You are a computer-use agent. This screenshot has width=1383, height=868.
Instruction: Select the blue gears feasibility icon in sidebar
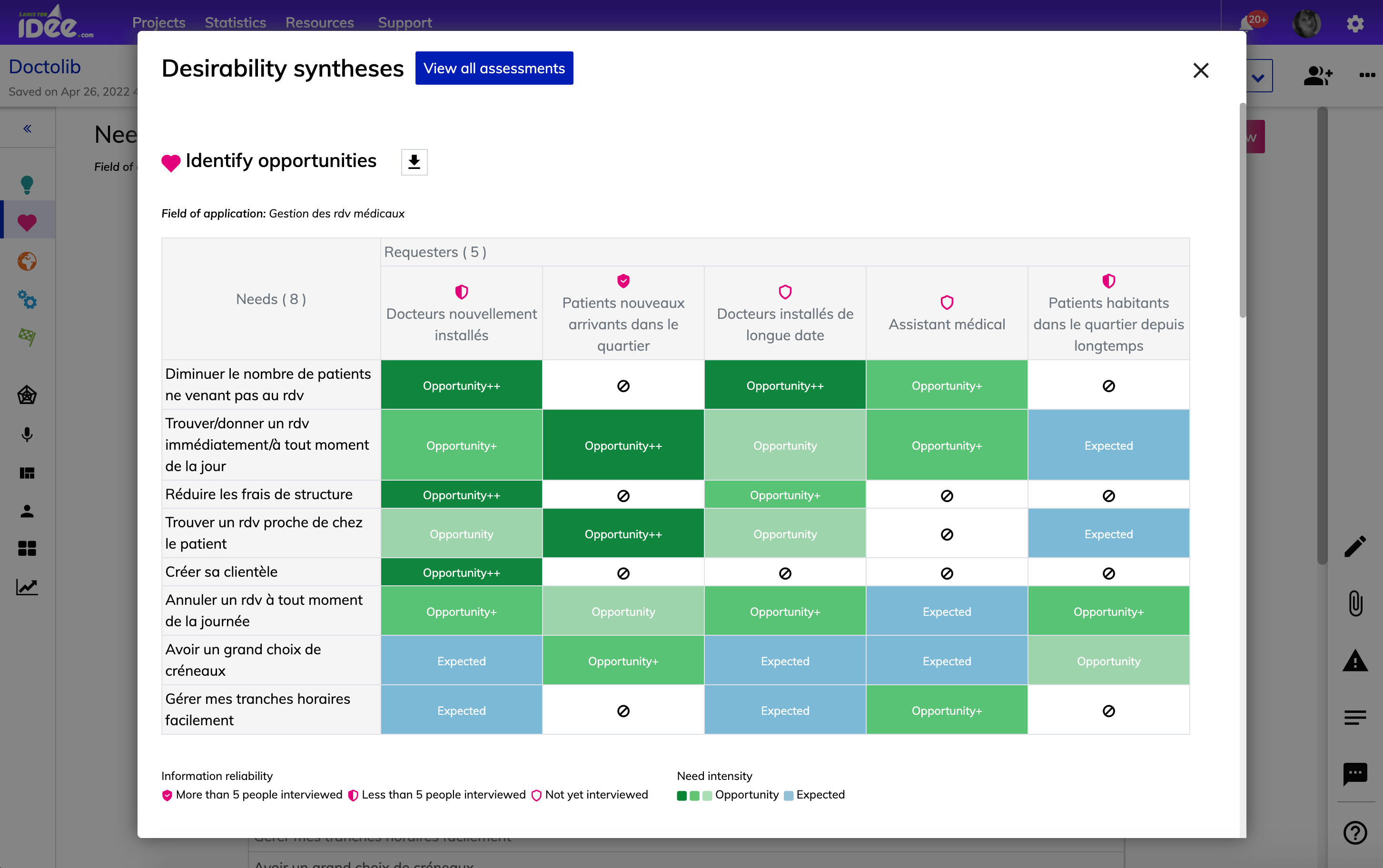(27, 299)
